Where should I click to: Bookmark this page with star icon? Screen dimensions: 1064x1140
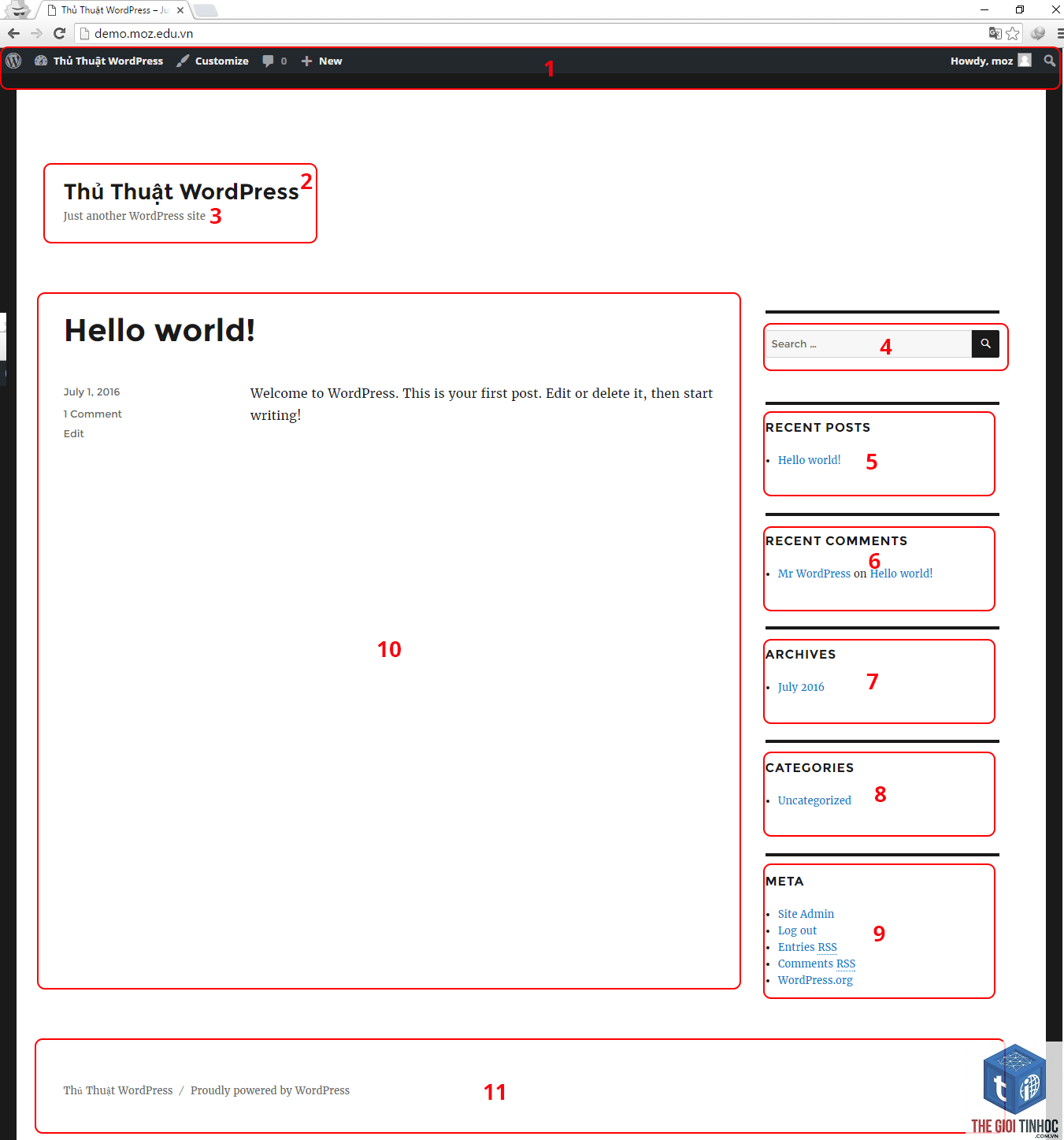tap(1013, 33)
